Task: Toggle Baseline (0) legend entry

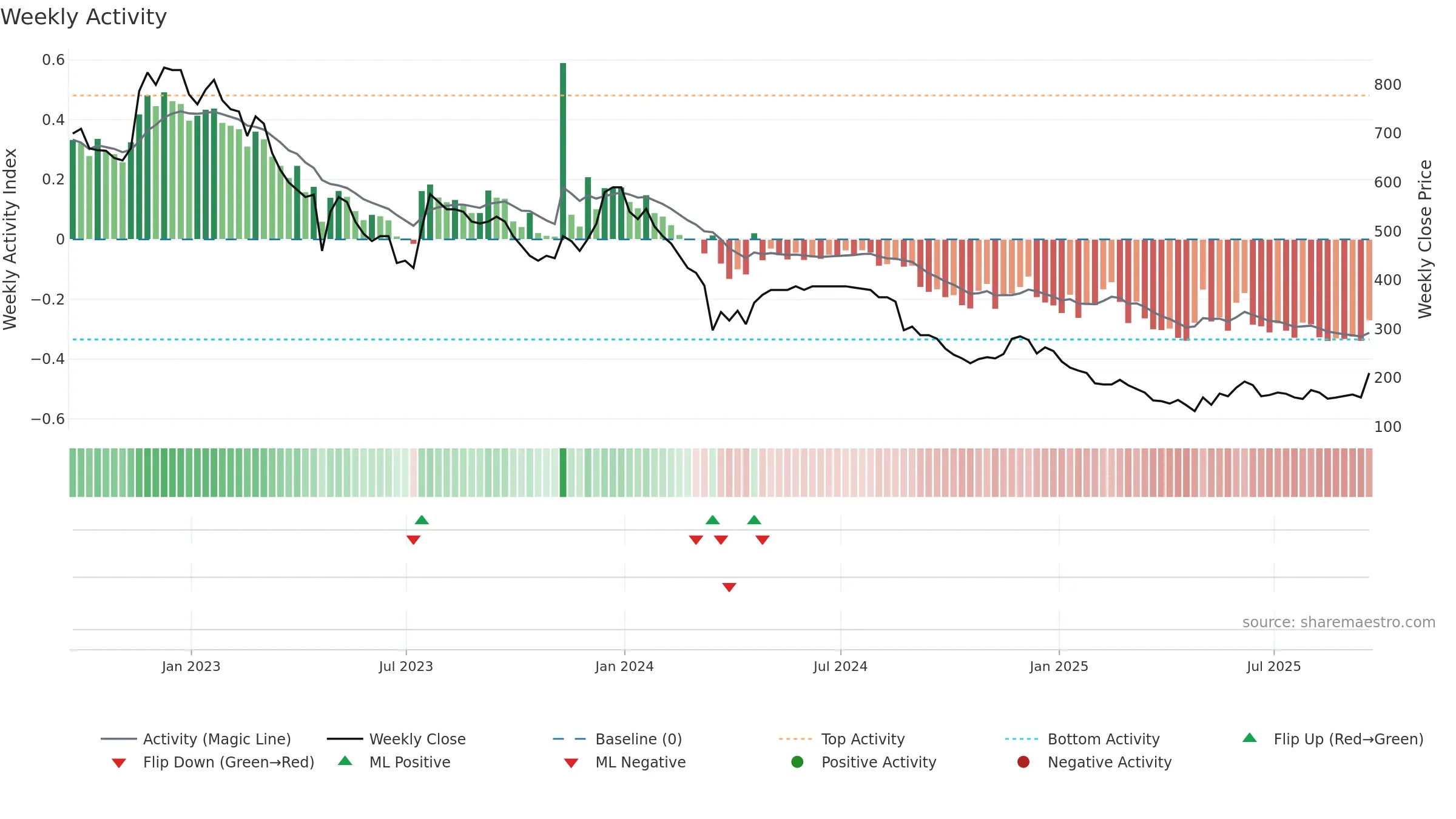Action: coord(618,739)
